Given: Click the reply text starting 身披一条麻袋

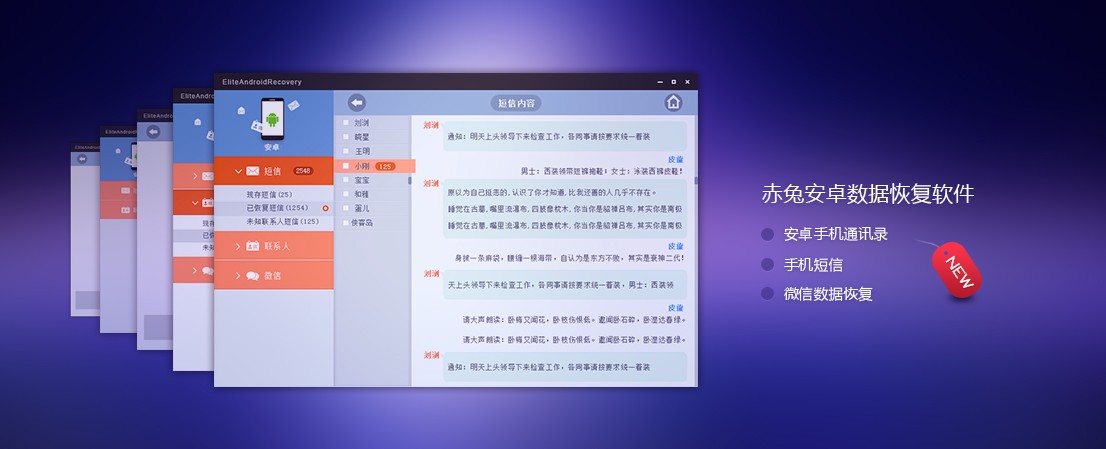Looking at the screenshot, I should 569,258.
